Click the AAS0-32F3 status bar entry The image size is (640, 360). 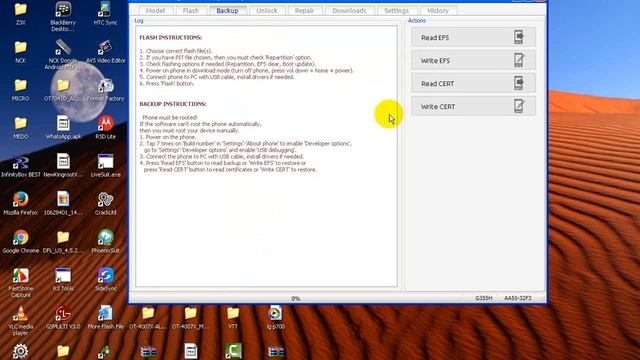coord(518,298)
